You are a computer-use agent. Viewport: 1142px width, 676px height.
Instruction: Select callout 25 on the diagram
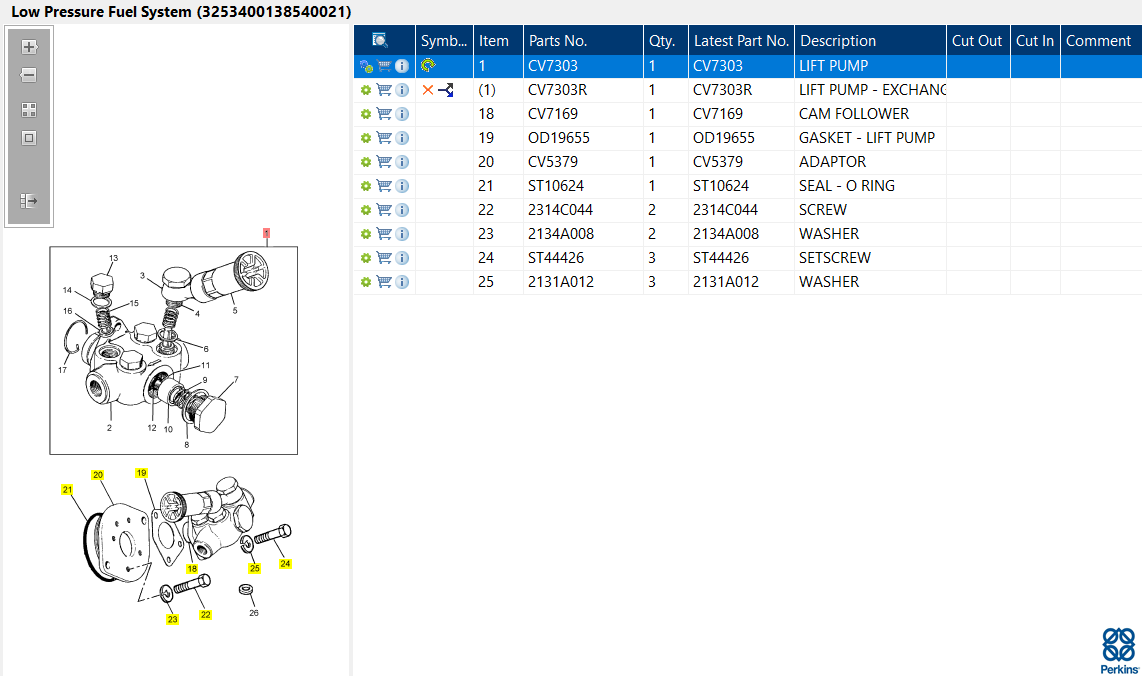[x=255, y=568]
